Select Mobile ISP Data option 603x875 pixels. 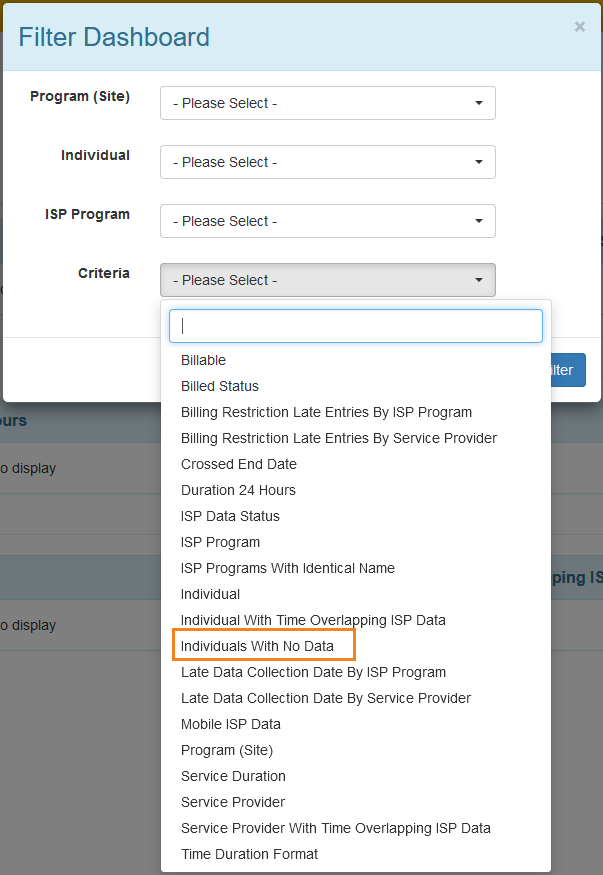tap(231, 724)
